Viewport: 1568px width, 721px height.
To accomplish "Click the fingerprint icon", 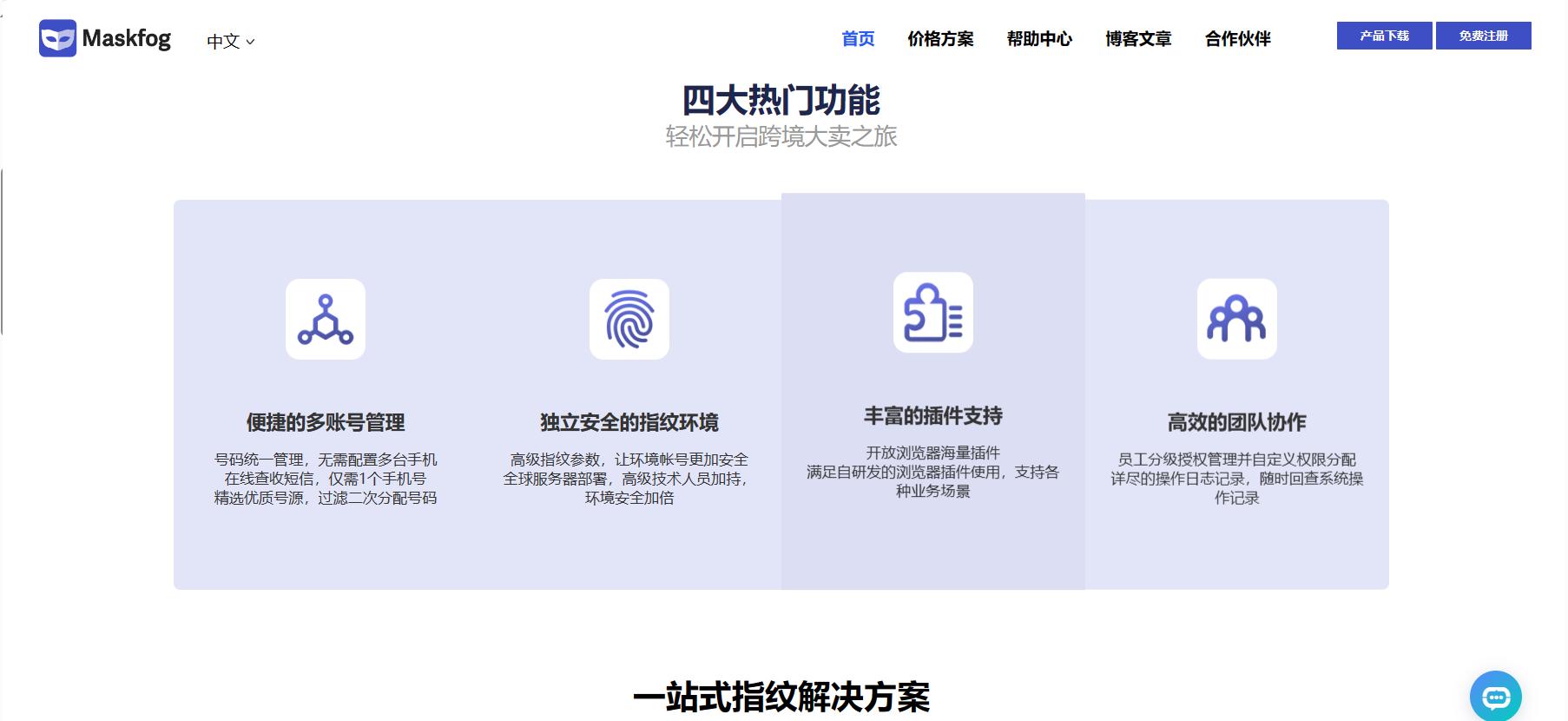I will click(x=629, y=319).
